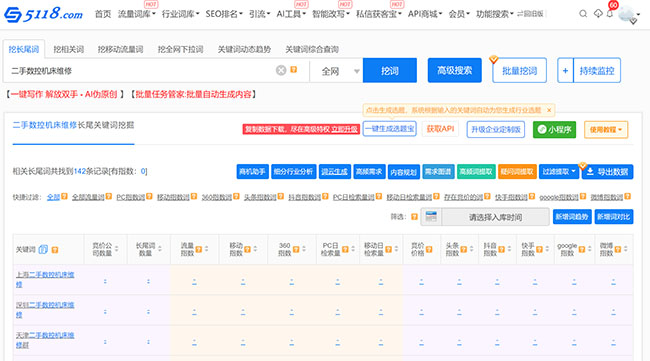Screen dimensions: 650x361
Task: Click the 批量挖词 button
Action: 519,70
